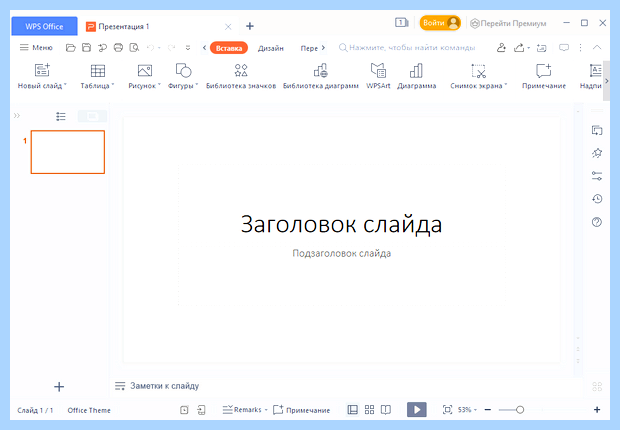The image size is (620, 430).
Task: Collapse the slide panel with double chevron
Action: click(x=17, y=116)
